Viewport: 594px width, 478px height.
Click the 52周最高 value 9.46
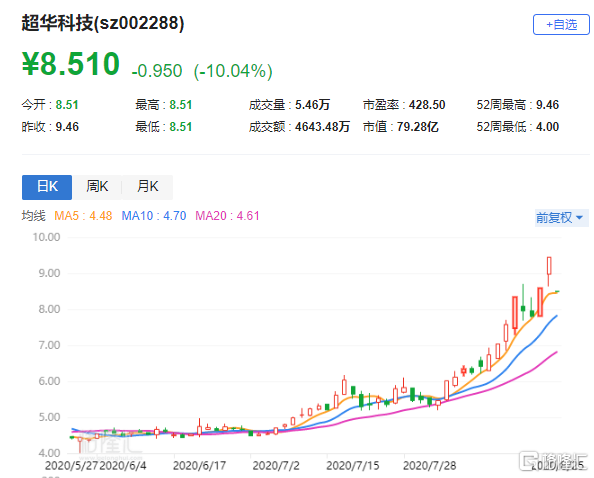(x=547, y=105)
